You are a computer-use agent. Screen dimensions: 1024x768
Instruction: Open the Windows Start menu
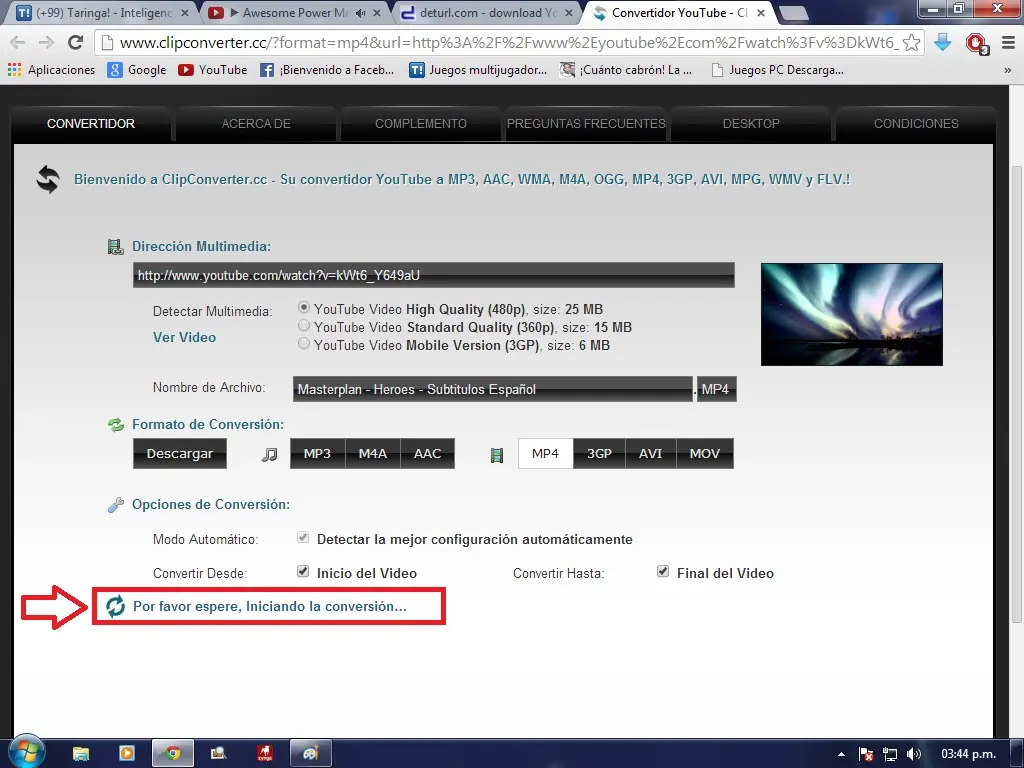tap(26, 752)
